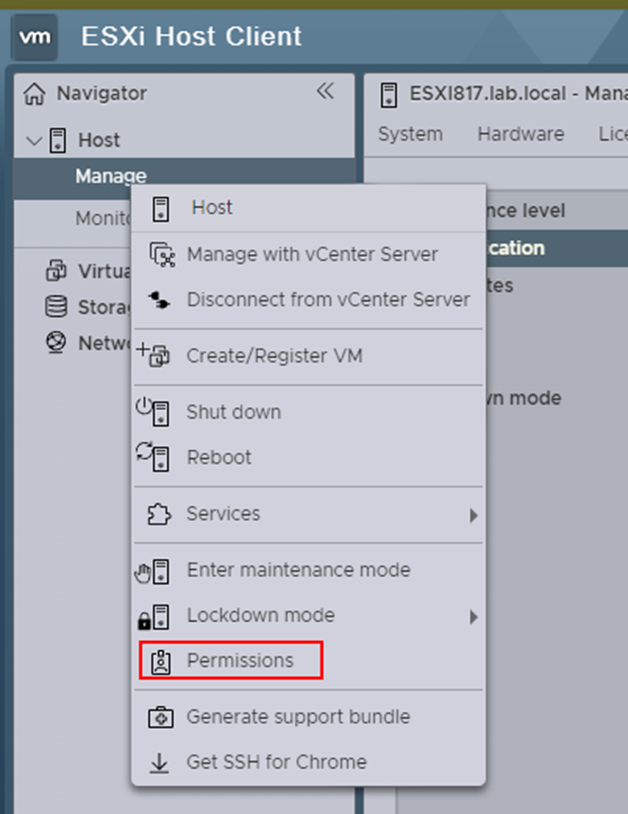The image size is (628, 814).
Task: Click the Create/Register VM icon
Action: 155,356
